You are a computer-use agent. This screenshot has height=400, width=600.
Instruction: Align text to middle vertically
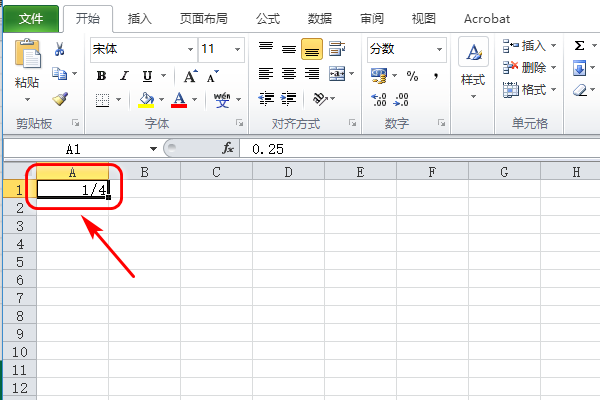pos(289,49)
